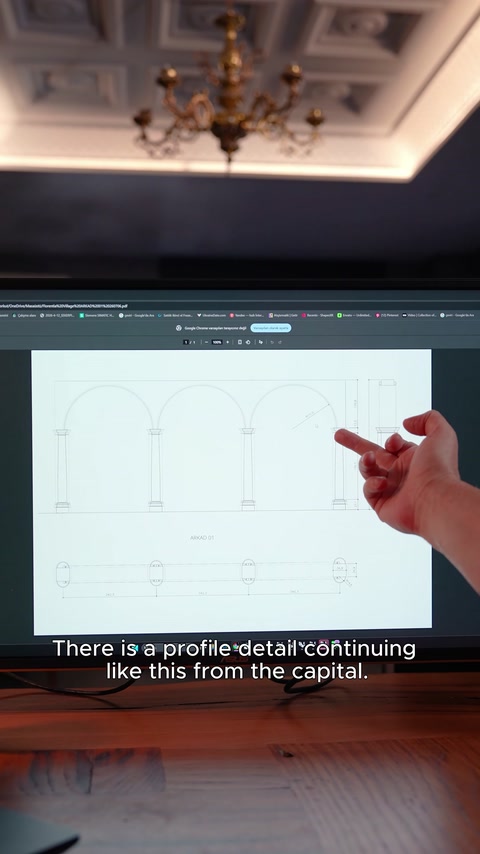Open the 2026-4-12 bookmark
Viewport: 480px width, 854px height.
(57, 315)
